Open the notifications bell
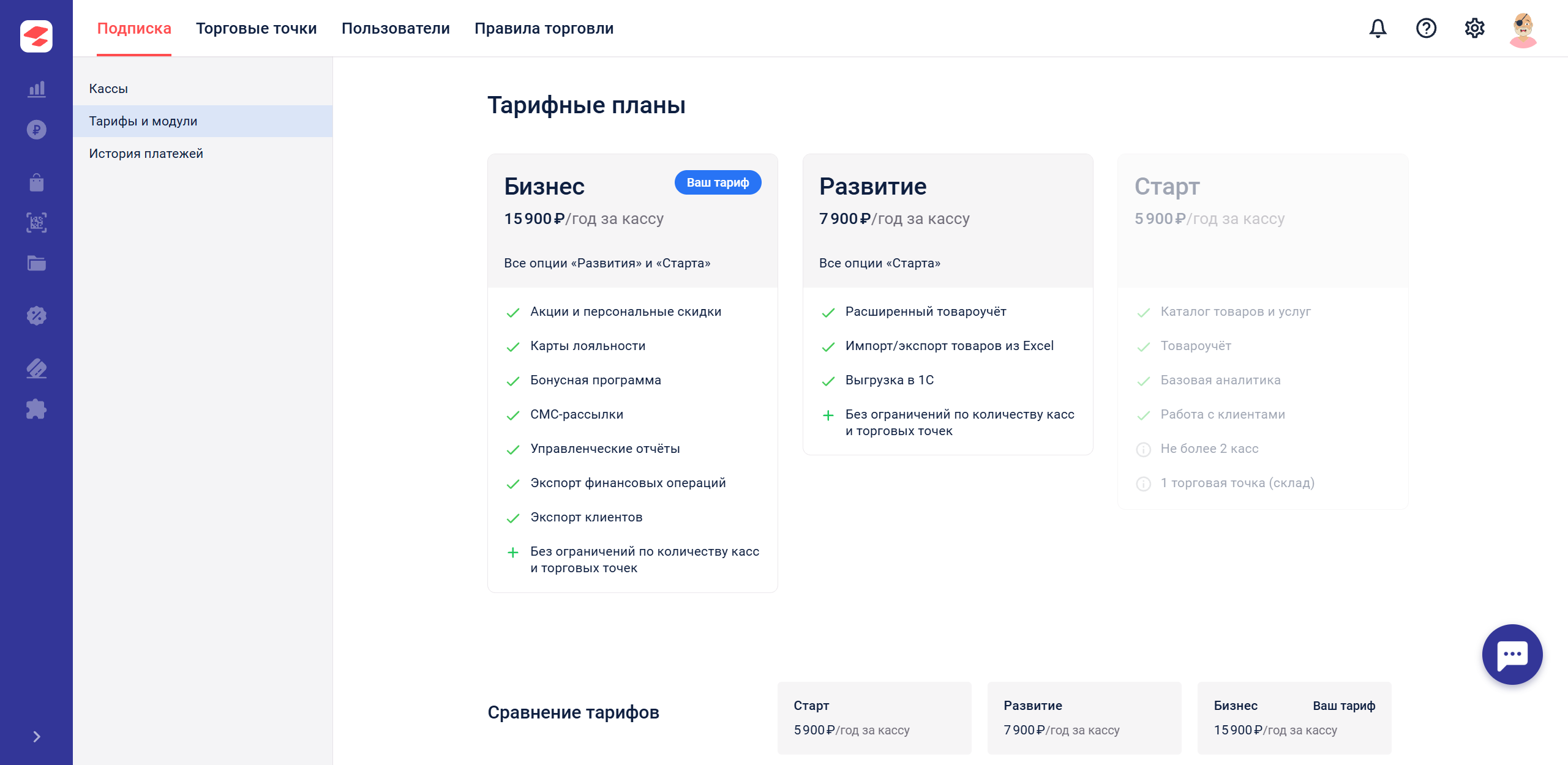The image size is (1568, 765). click(1378, 28)
